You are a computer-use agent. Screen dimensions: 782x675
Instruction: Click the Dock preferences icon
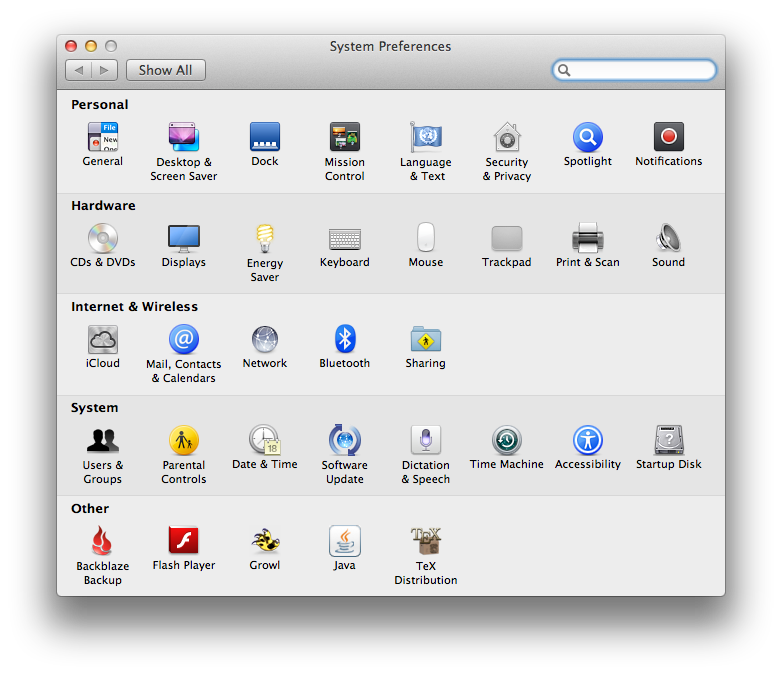(x=264, y=137)
